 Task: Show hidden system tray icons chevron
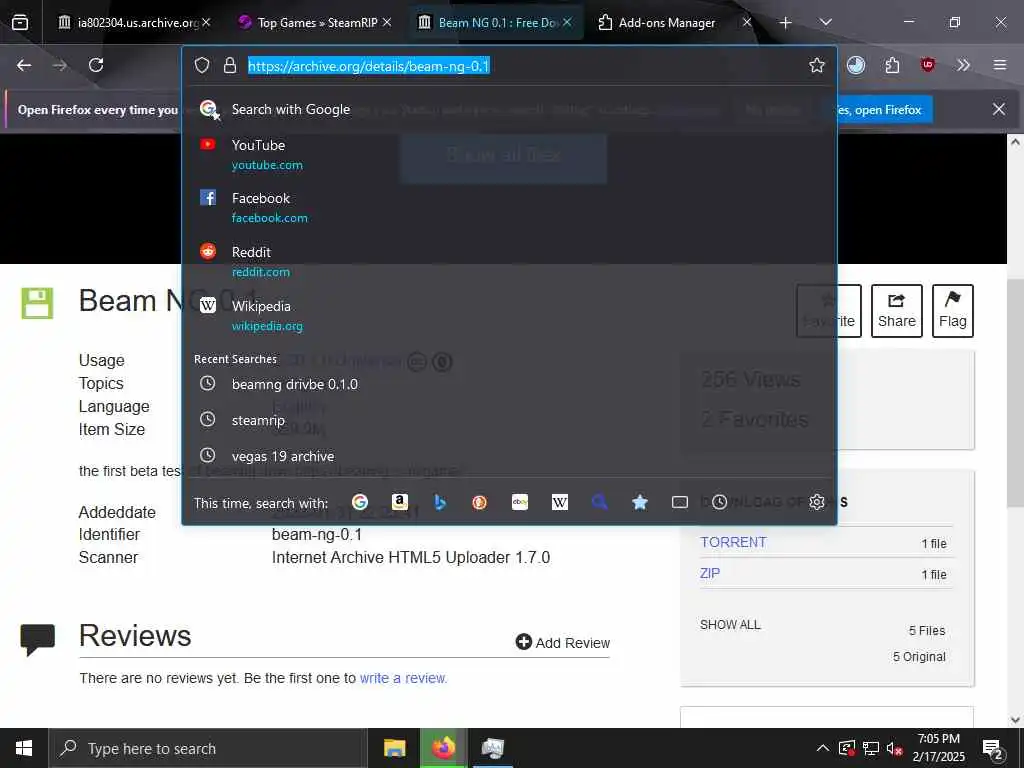(823, 748)
